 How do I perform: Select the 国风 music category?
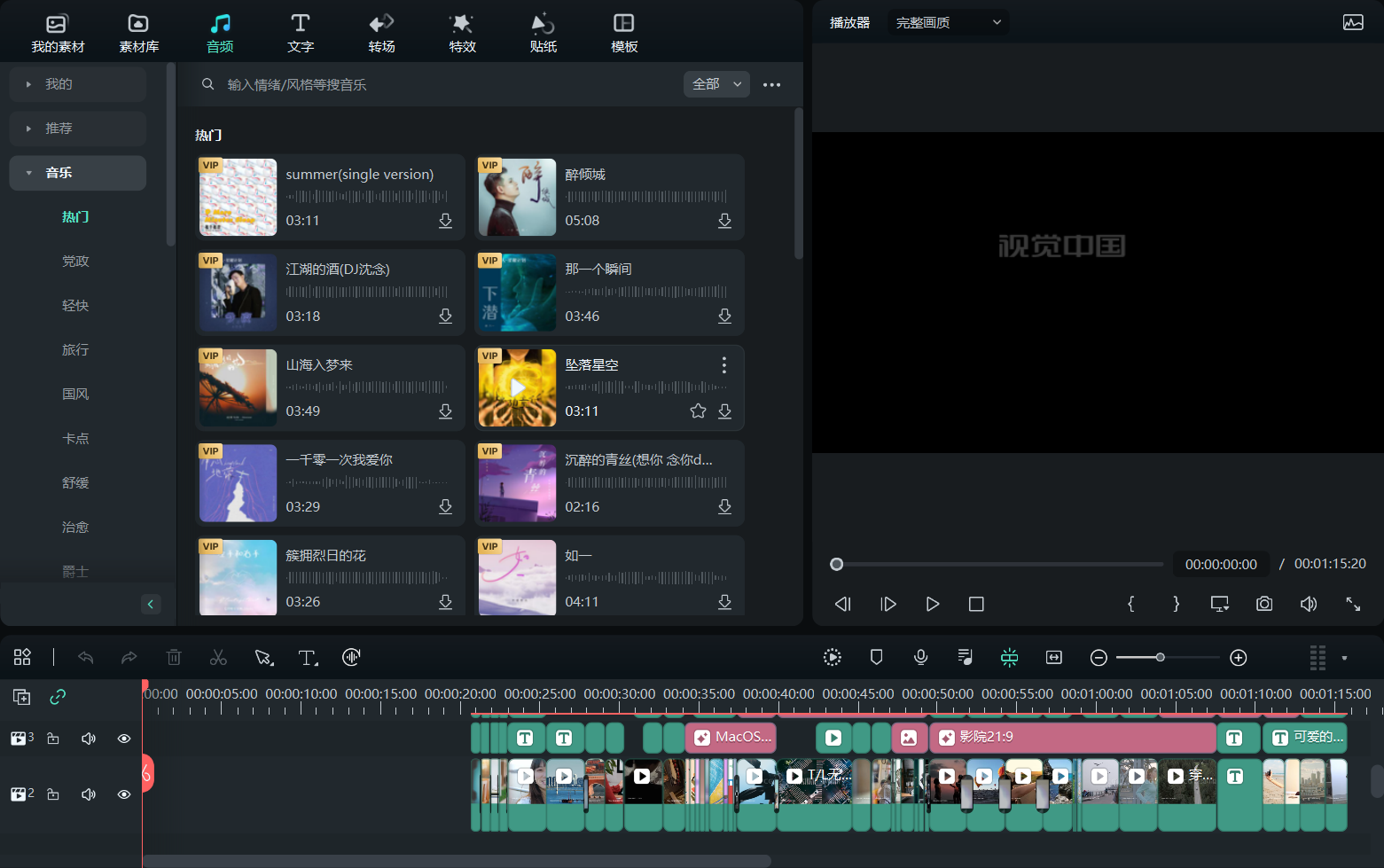(x=75, y=395)
